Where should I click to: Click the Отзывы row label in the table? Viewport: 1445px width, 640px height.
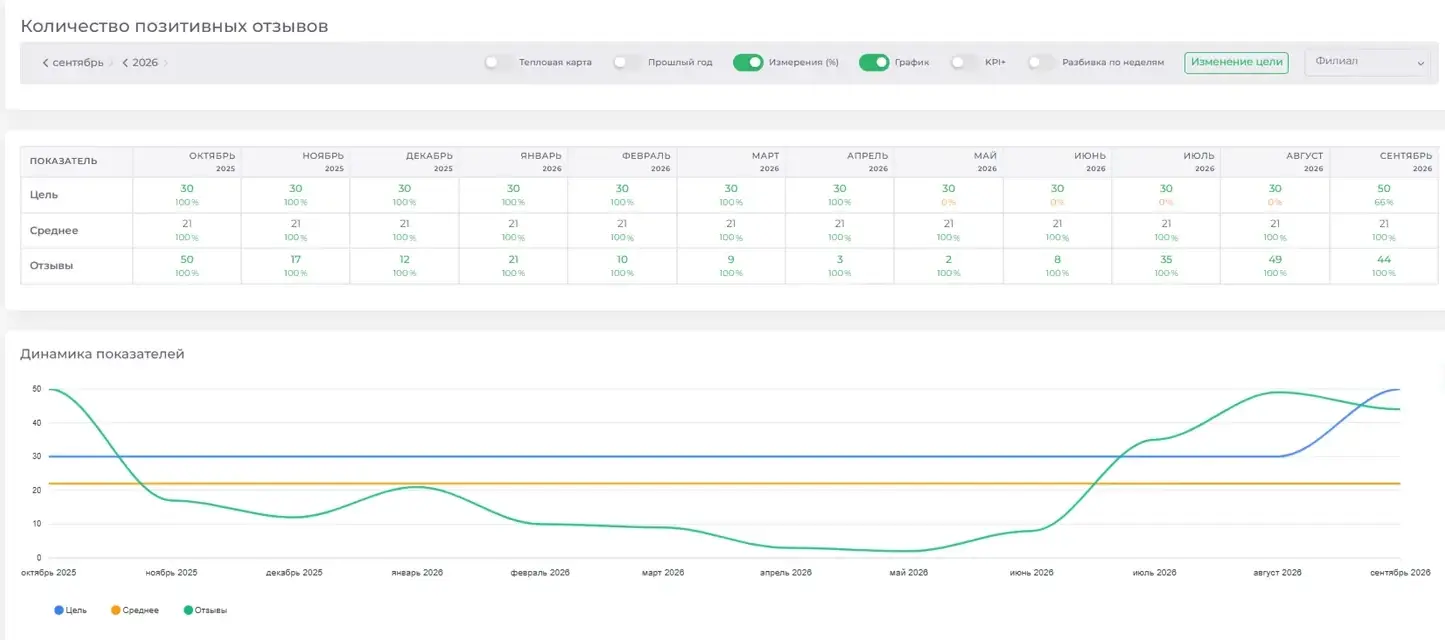pyautogui.click(x=52, y=266)
